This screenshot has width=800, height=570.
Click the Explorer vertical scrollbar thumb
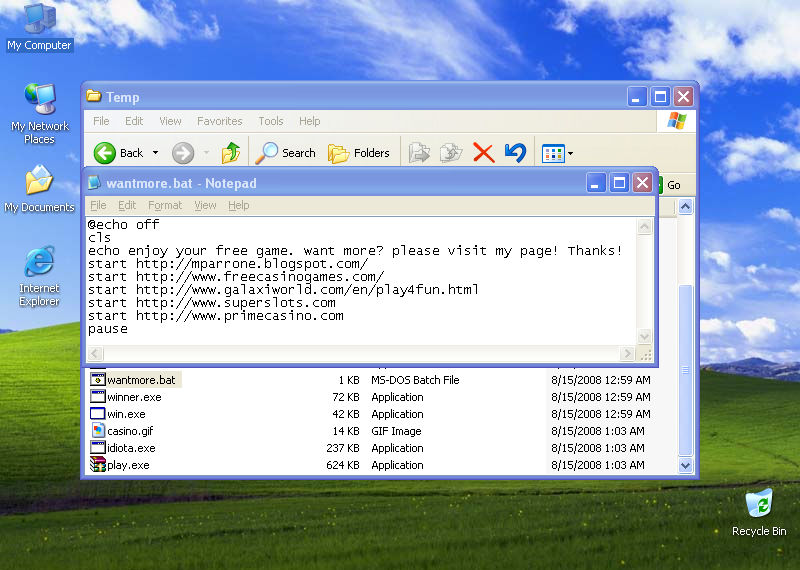[685, 370]
